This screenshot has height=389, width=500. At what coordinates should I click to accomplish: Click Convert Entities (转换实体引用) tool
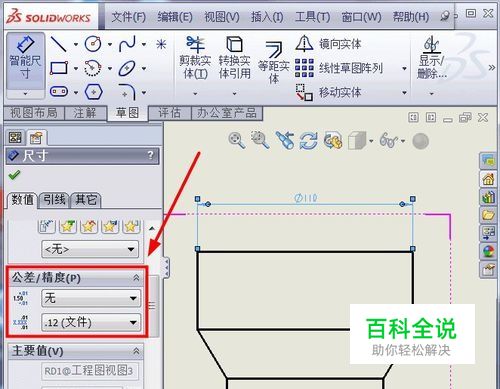[234, 59]
